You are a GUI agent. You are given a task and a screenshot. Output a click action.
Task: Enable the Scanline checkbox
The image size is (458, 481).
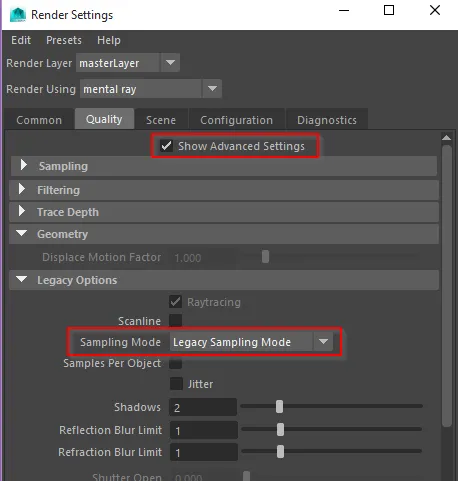(176, 320)
